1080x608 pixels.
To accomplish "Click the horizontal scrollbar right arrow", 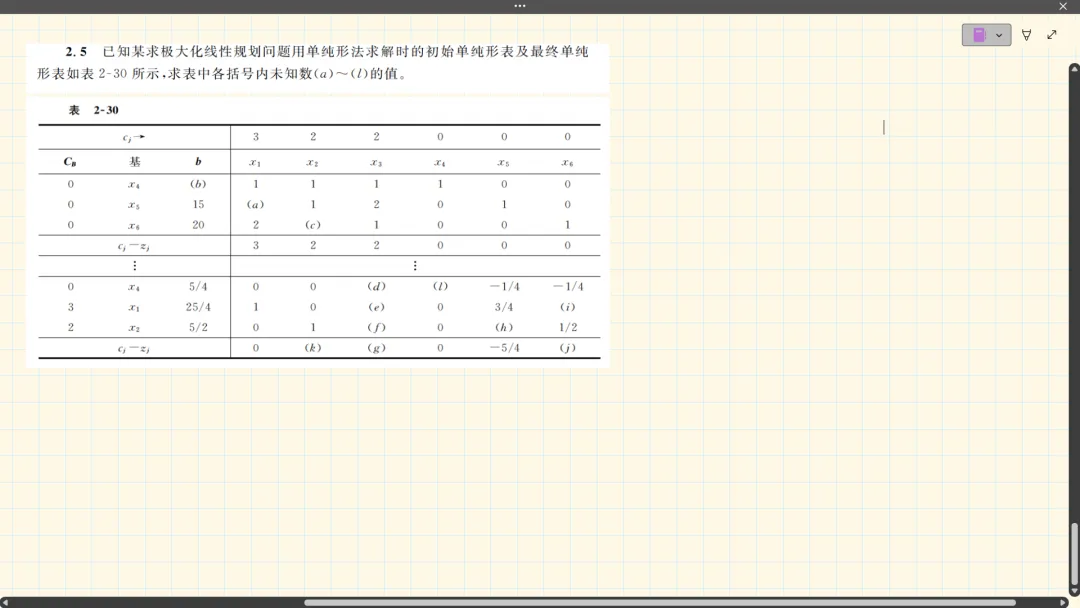I will coord(1063,602).
